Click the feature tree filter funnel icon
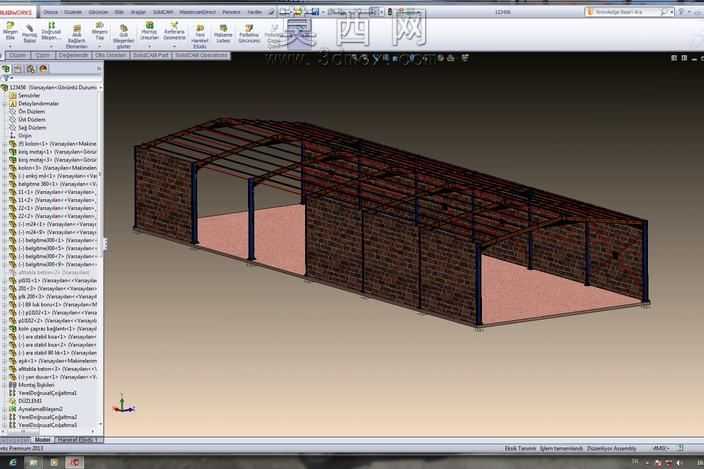Viewport: 704px width, 469px height. pos(6,78)
